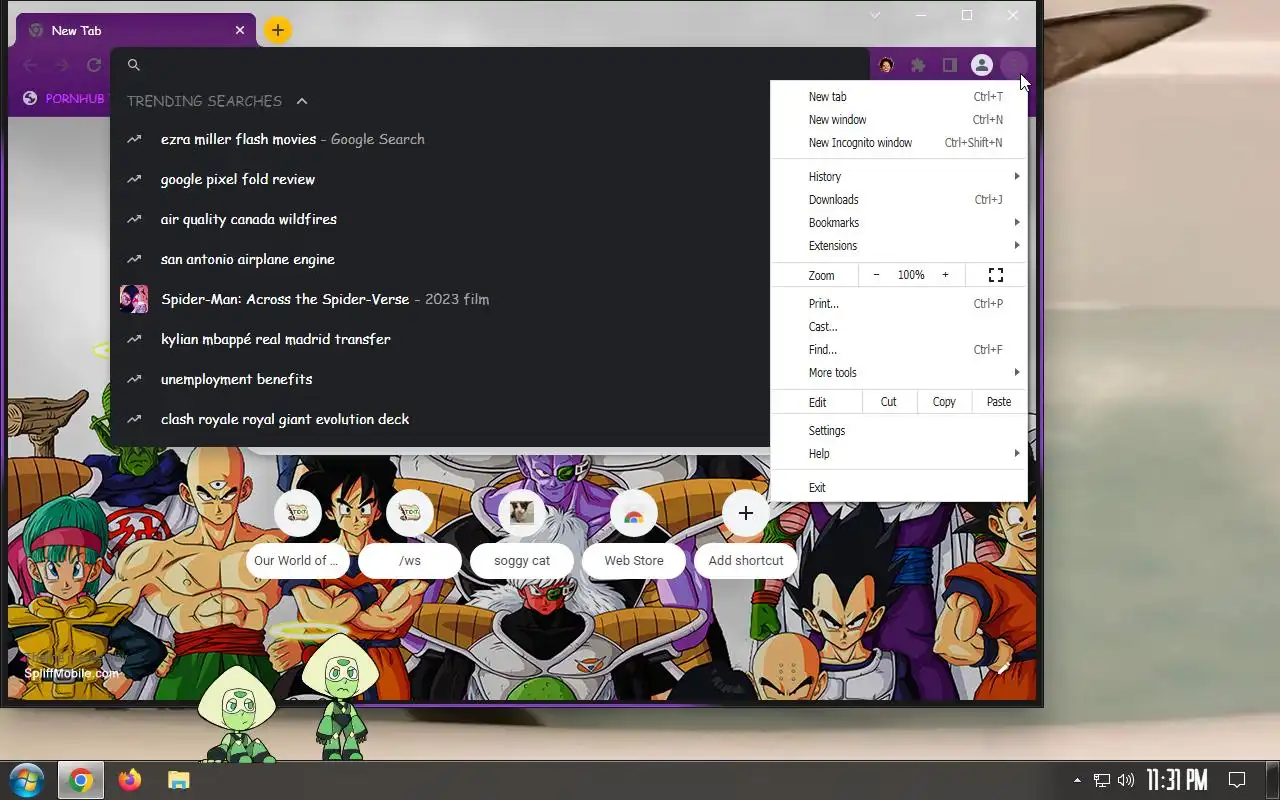Click the search magnifier icon in the omnibox
The image size is (1280, 800).
click(x=134, y=65)
